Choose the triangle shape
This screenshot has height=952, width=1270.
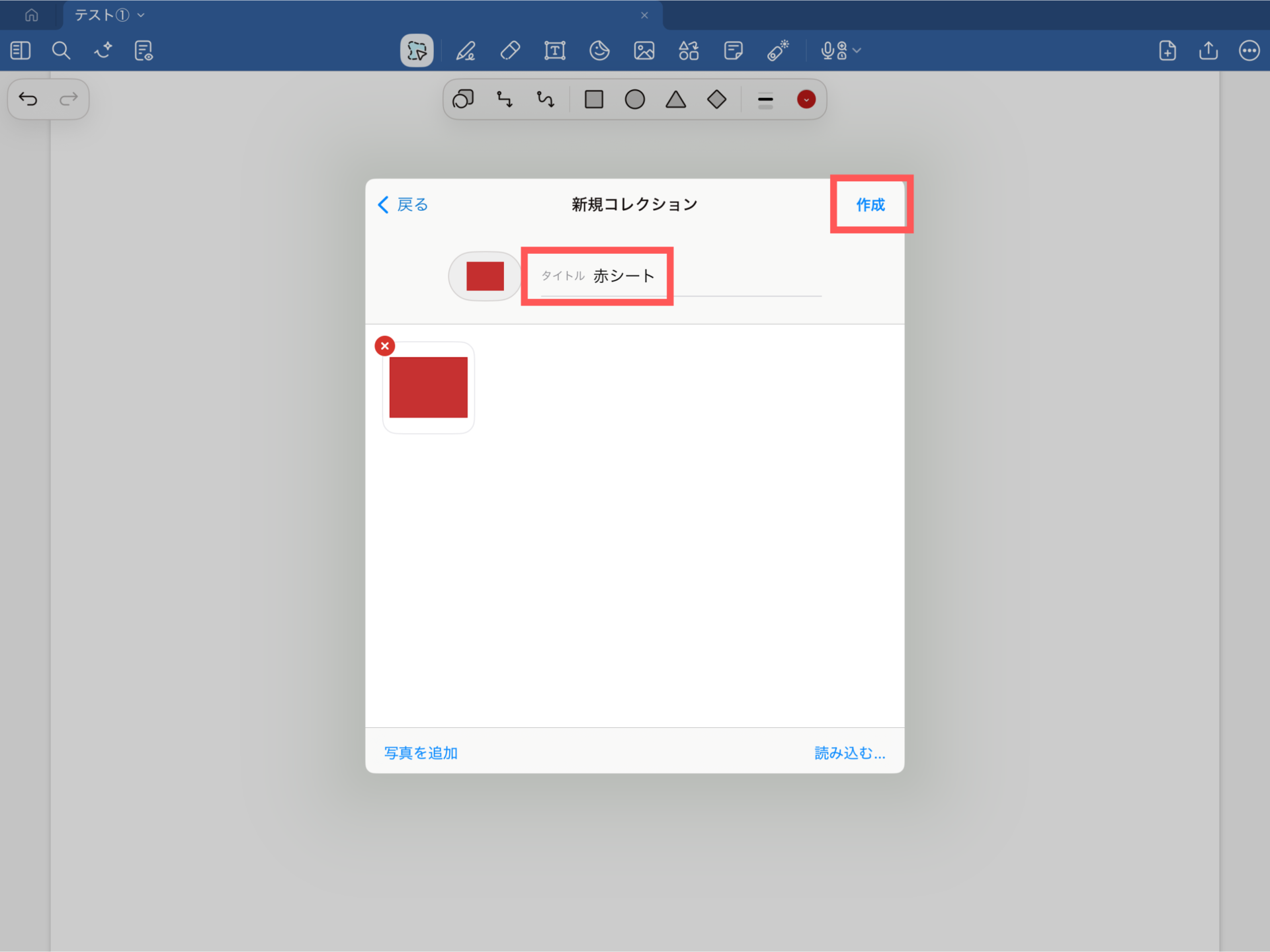click(x=675, y=100)
